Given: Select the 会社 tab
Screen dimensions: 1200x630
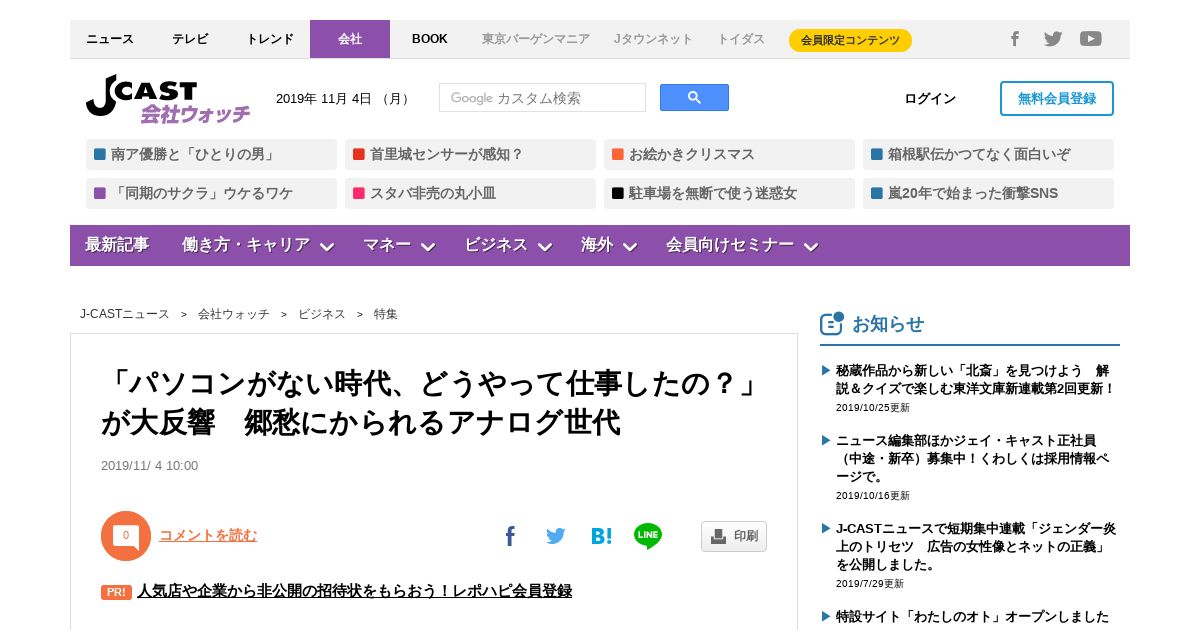Looking at the screenshot, I should [x=350, y=39].
